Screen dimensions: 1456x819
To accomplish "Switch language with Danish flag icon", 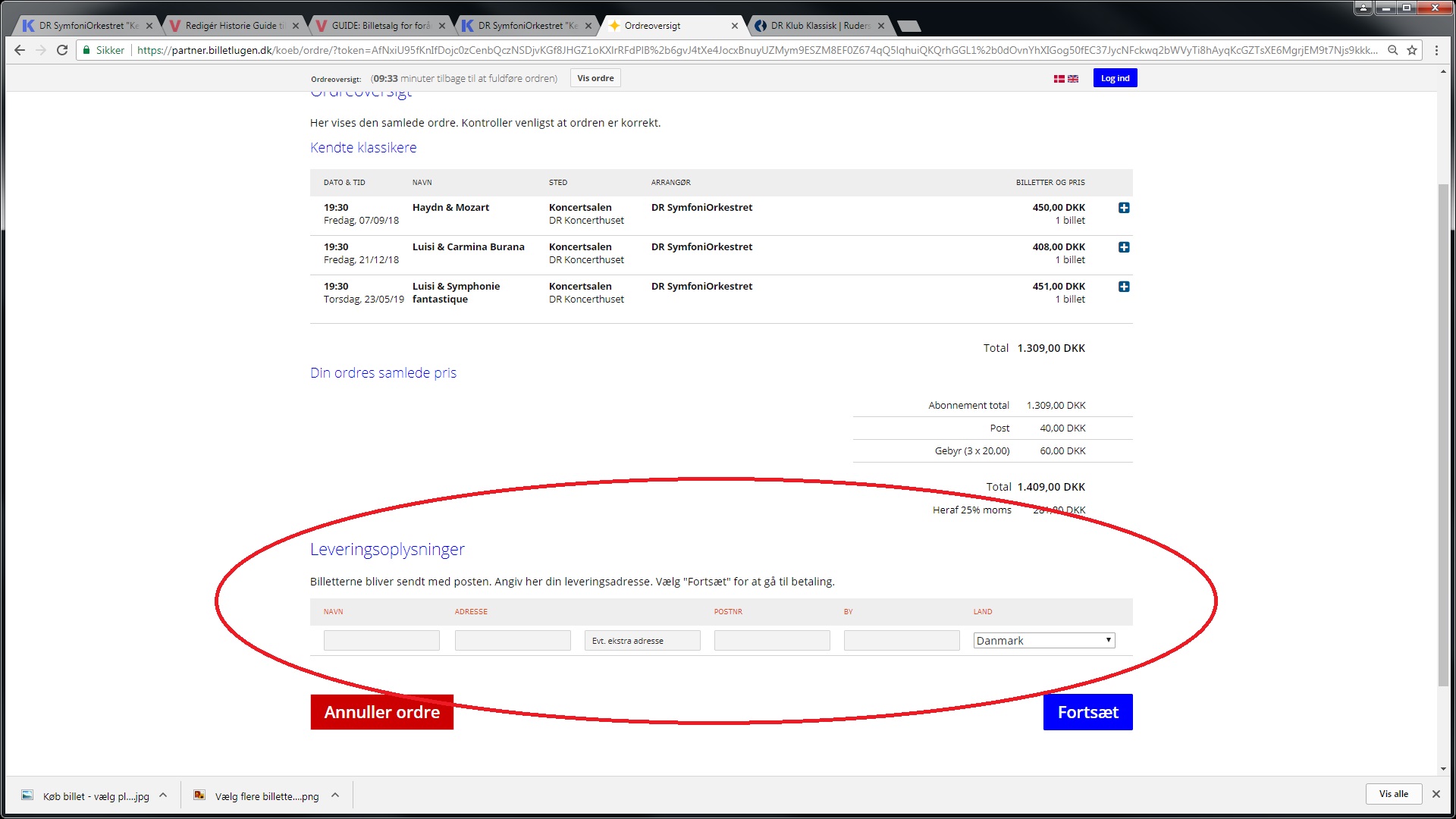I will [1059, 79].
